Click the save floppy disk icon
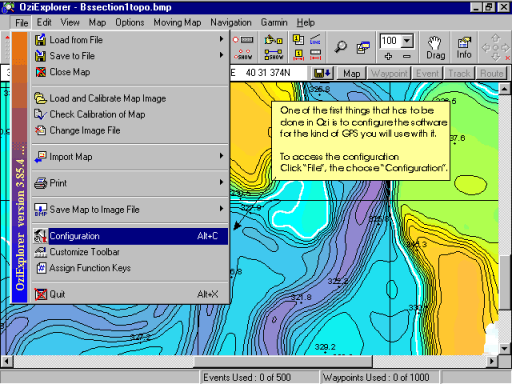This screenshot has width=512, height=384. (322, 73)
